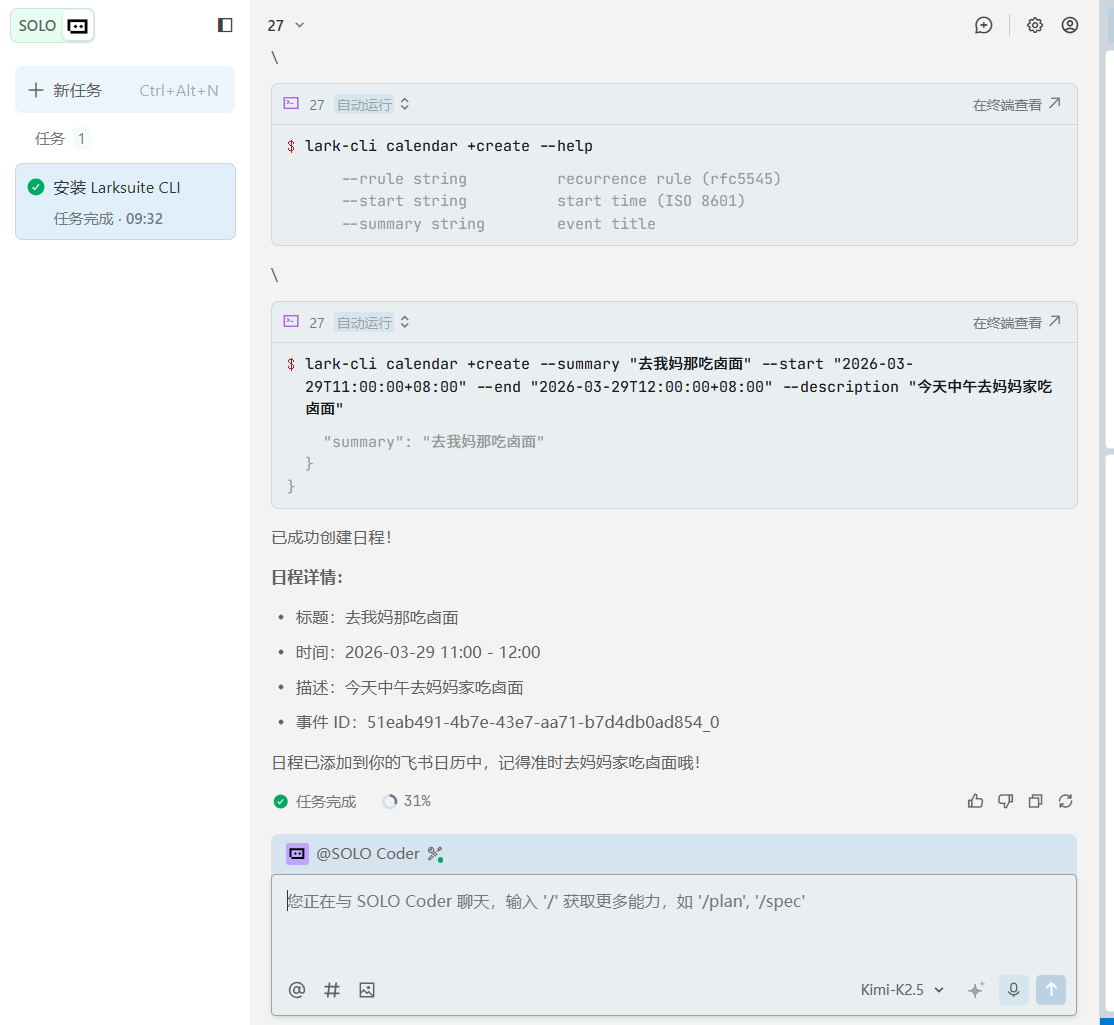The width and height of the screenshot is (1114, 1025).
Task: Start voice input with the microphone
Action: click(1013, 990)
